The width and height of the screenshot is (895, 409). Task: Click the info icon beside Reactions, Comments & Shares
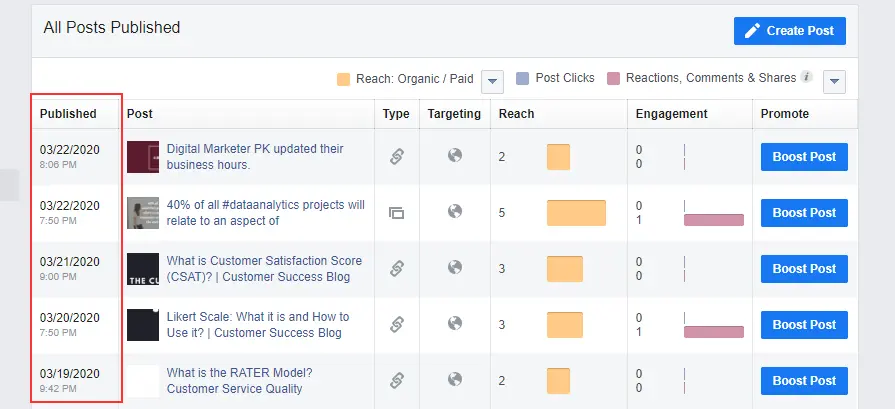point(807,78)
